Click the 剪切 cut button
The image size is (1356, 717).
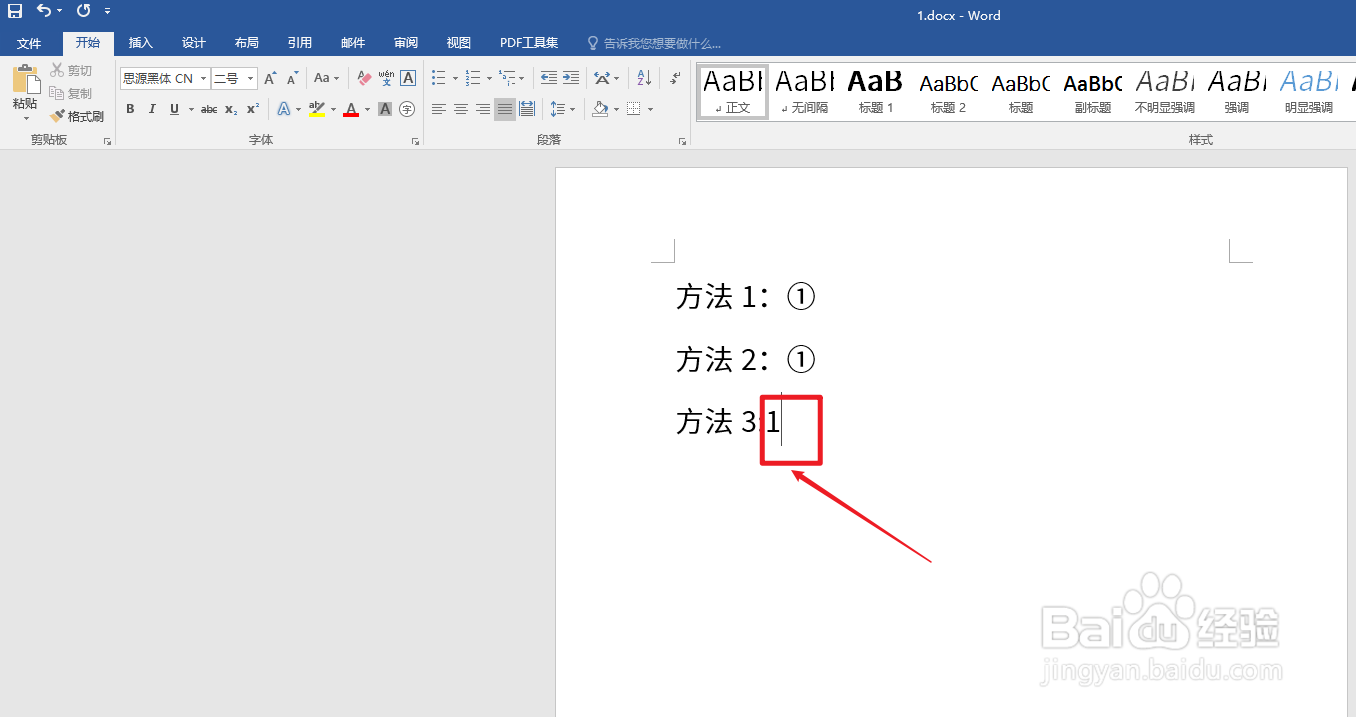tap(71, 70)
